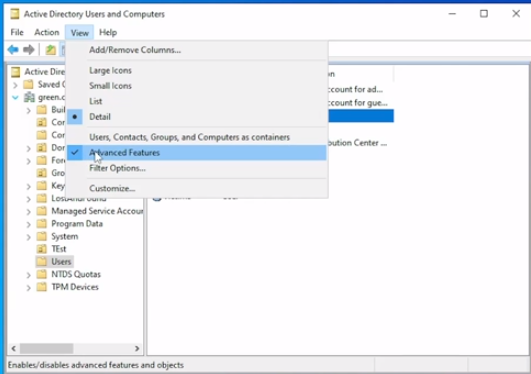The width and height of the screenshot is (531, 374).
Task: Click the tree scrollbar left arrow
Action: coord(14,349)
